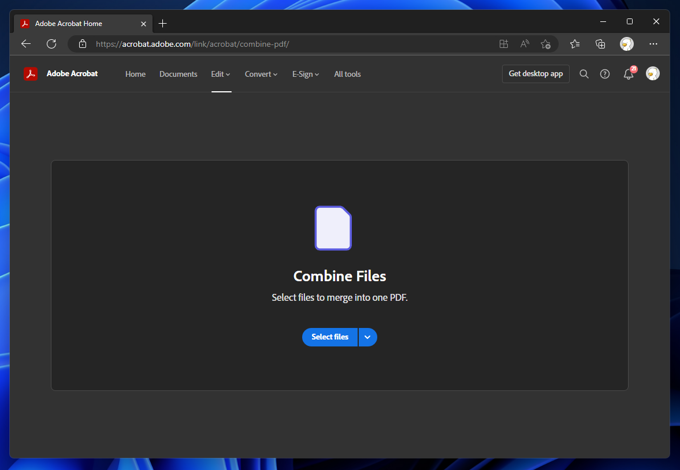Viewport: 680px width, 470px height.
Task: Click the browser back arrow
Action: (26, 44)
